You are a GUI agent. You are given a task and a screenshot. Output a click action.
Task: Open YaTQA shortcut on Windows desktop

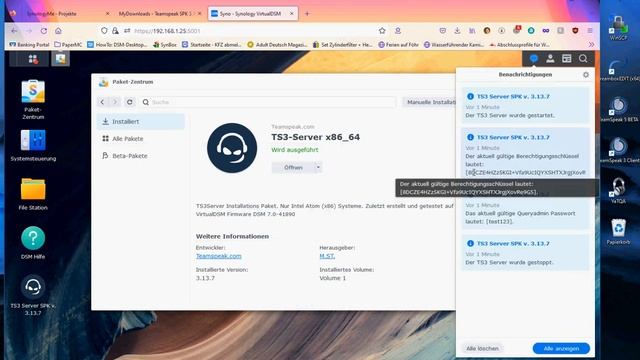pos(618,190)
